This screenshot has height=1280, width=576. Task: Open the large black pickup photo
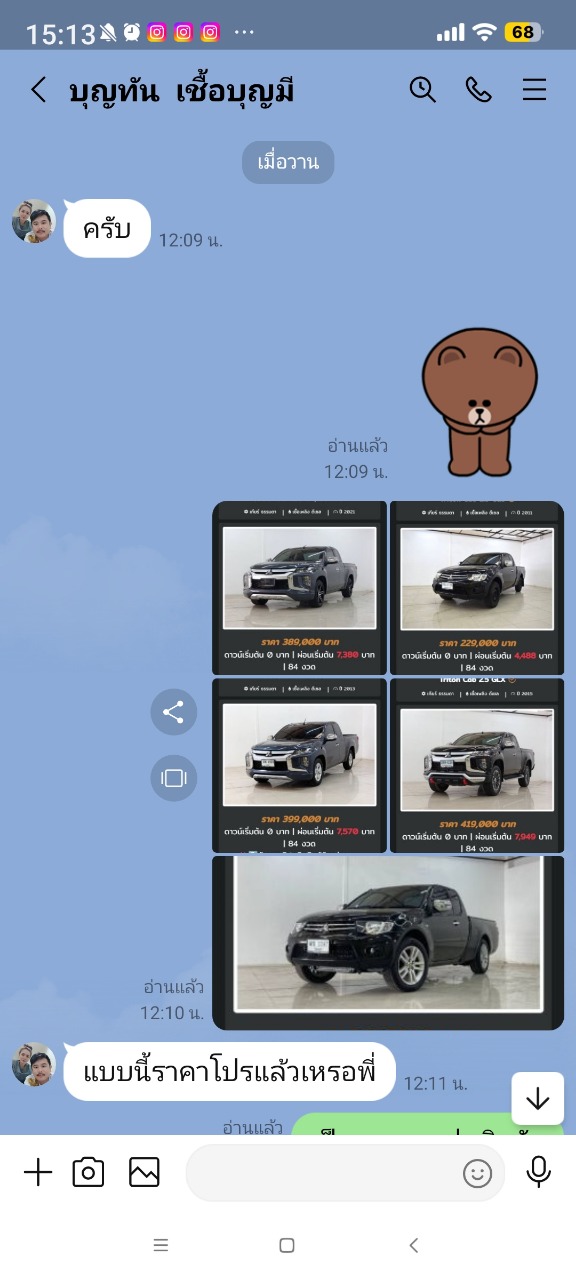(388, 943)
